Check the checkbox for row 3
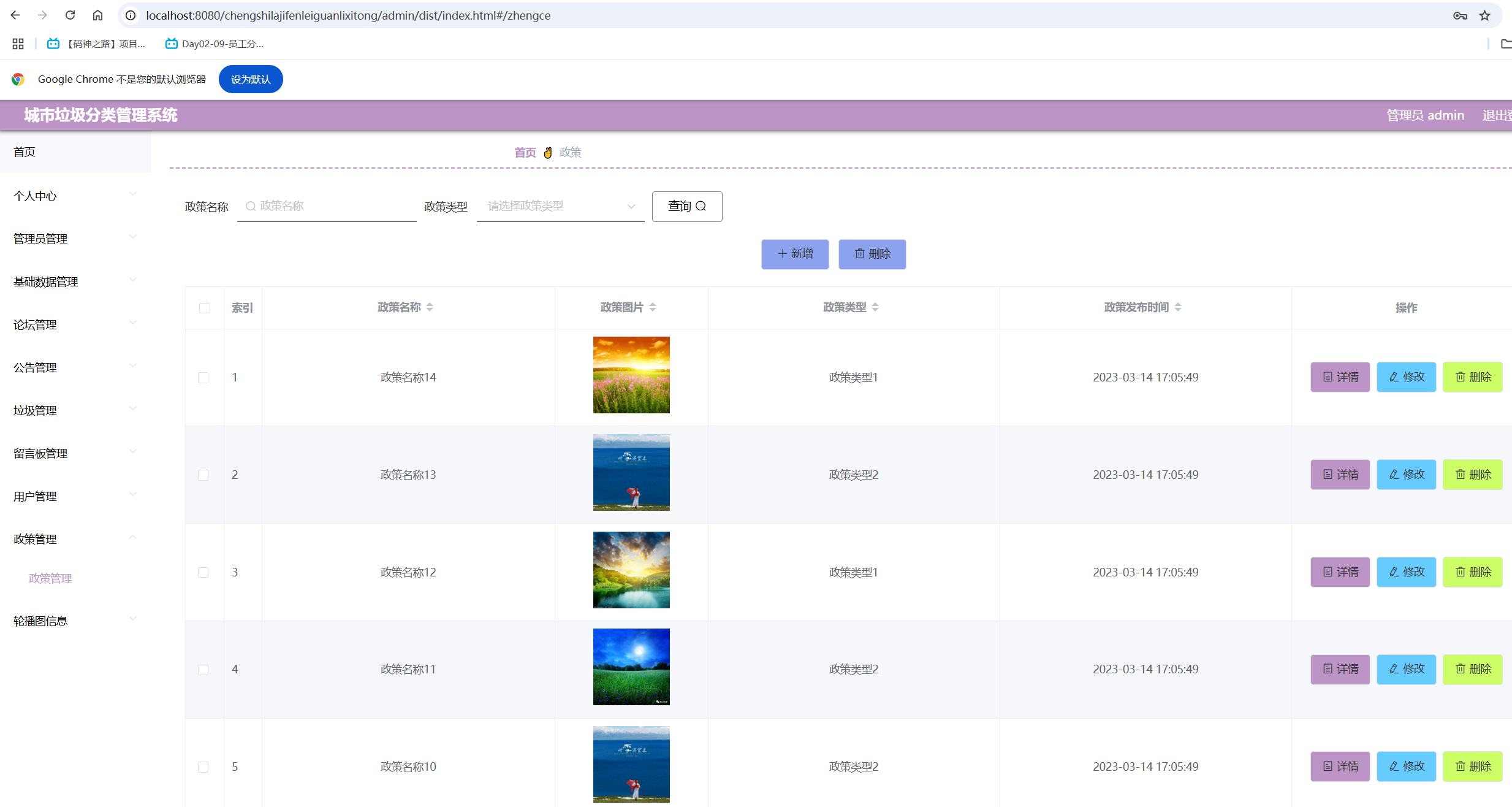Image resolution: width=1512 pixels, height=807 pixels. click(203, 572)
